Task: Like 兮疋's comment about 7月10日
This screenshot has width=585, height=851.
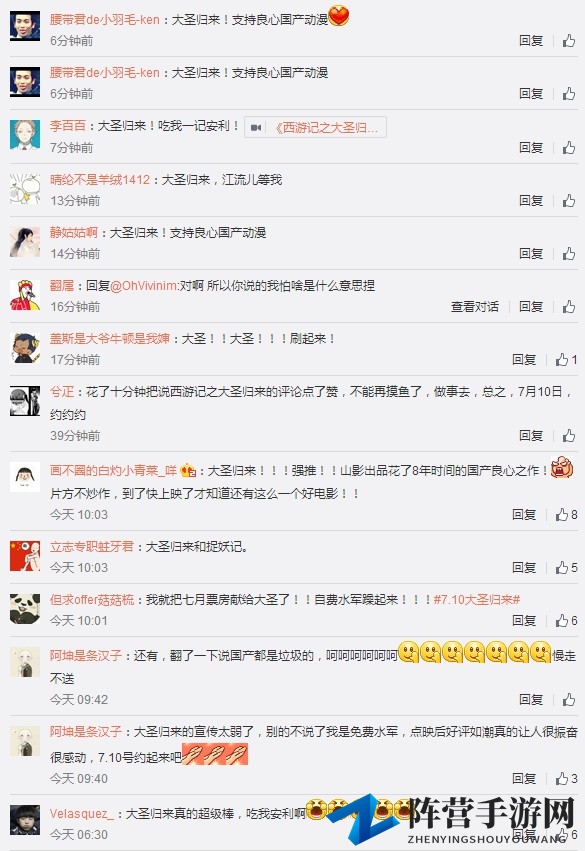Action: (569, 435)
